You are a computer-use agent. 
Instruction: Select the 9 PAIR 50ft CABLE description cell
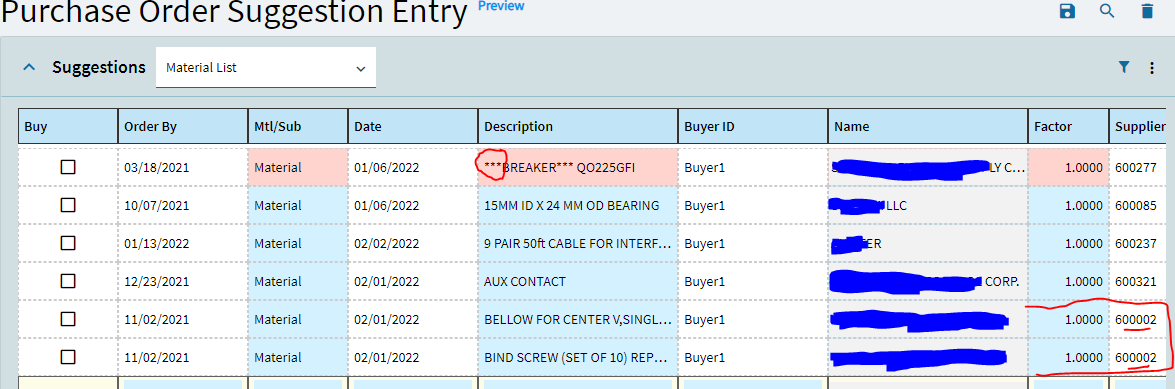click(x=578, y=244)
